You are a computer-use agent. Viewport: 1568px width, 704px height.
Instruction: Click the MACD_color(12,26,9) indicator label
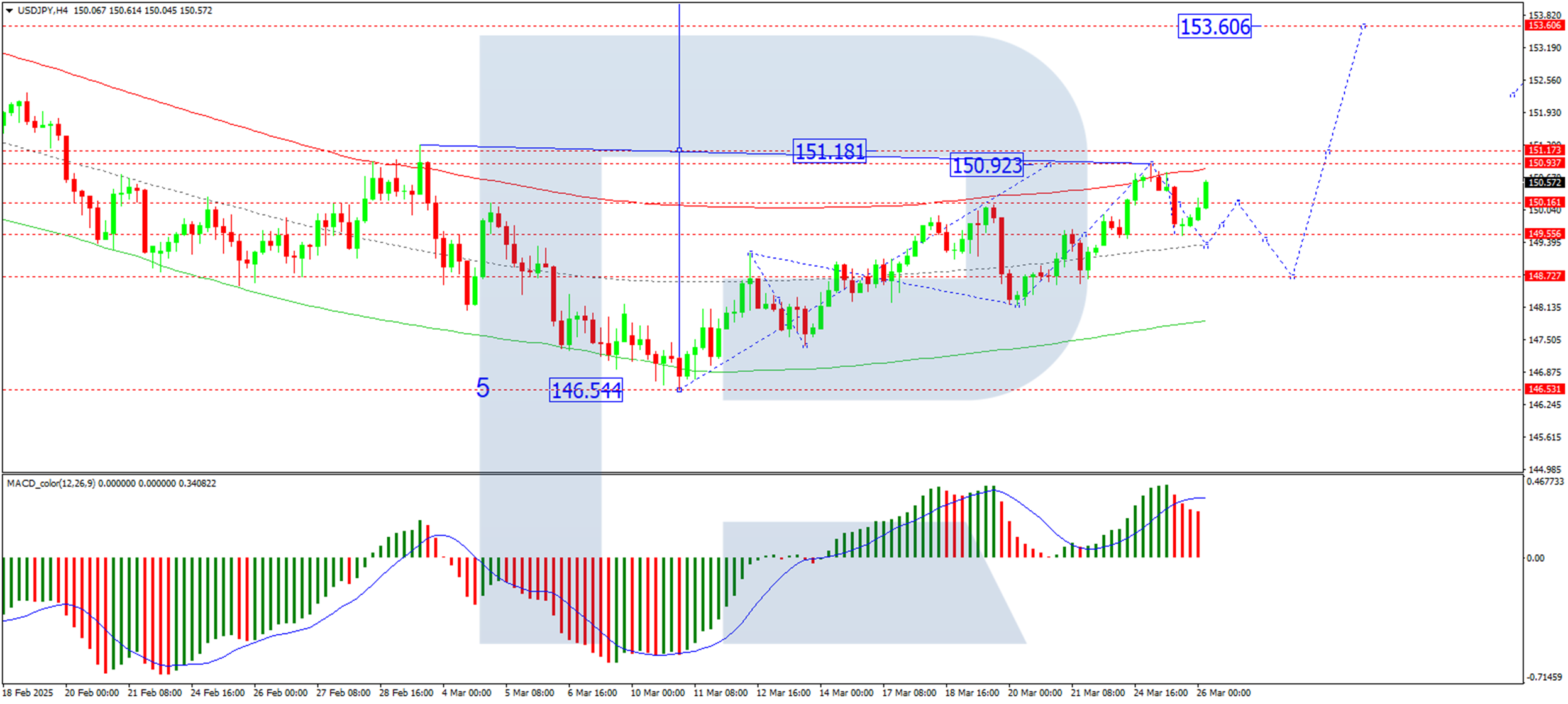coord(50,483)
